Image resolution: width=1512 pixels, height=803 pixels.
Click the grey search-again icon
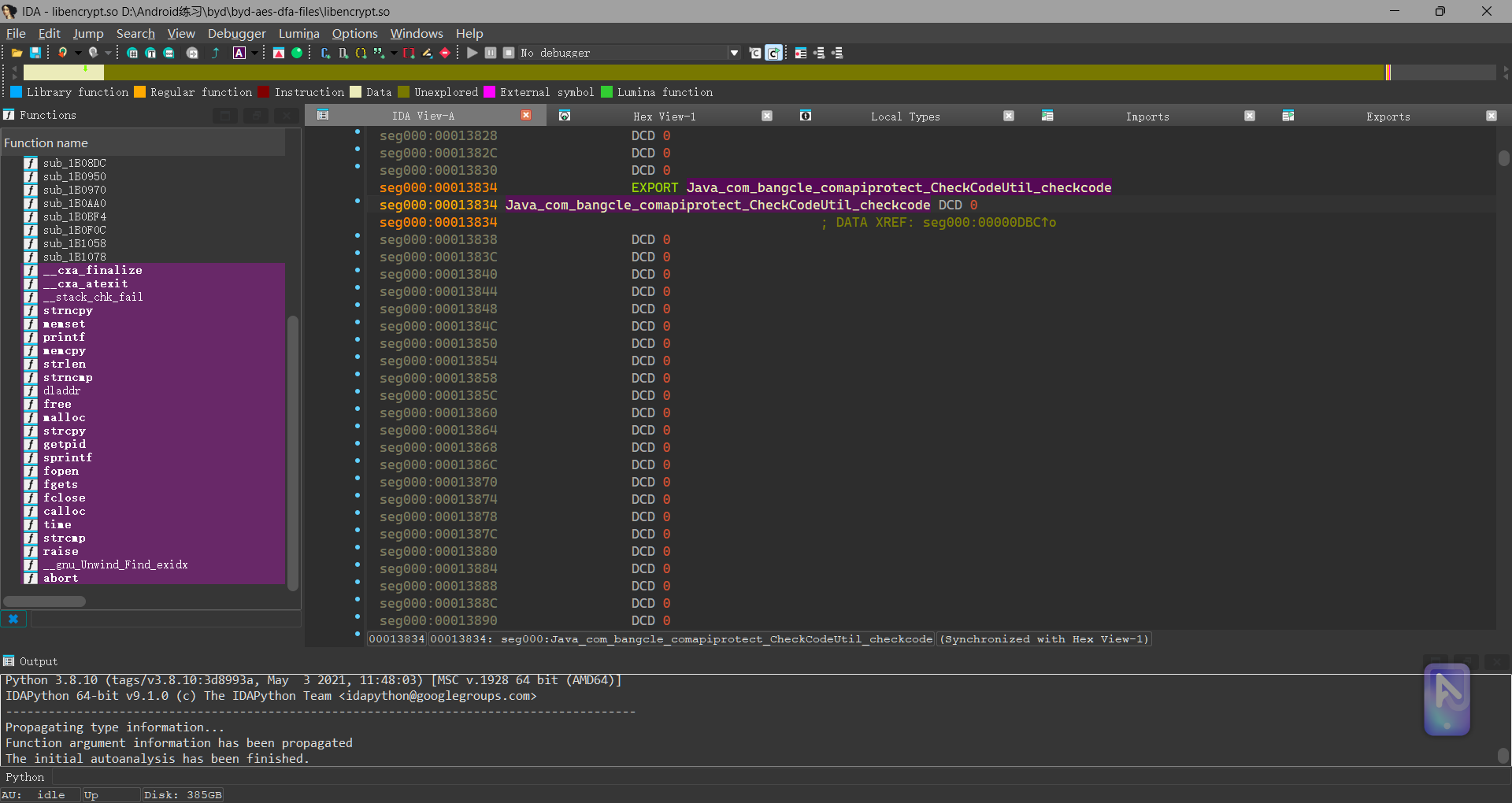coord(192,53)
